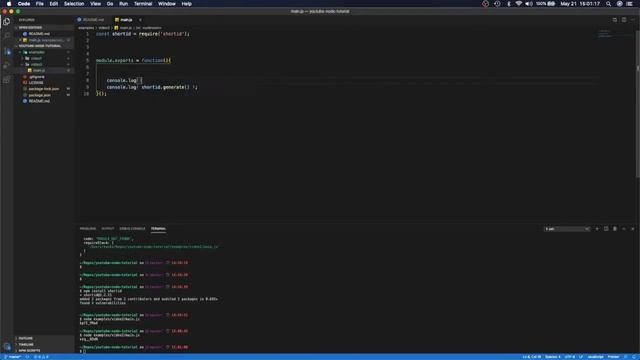Open changes icon in editor title bar
This screenshot has height=360, width=640.
[x=615, y=20]
